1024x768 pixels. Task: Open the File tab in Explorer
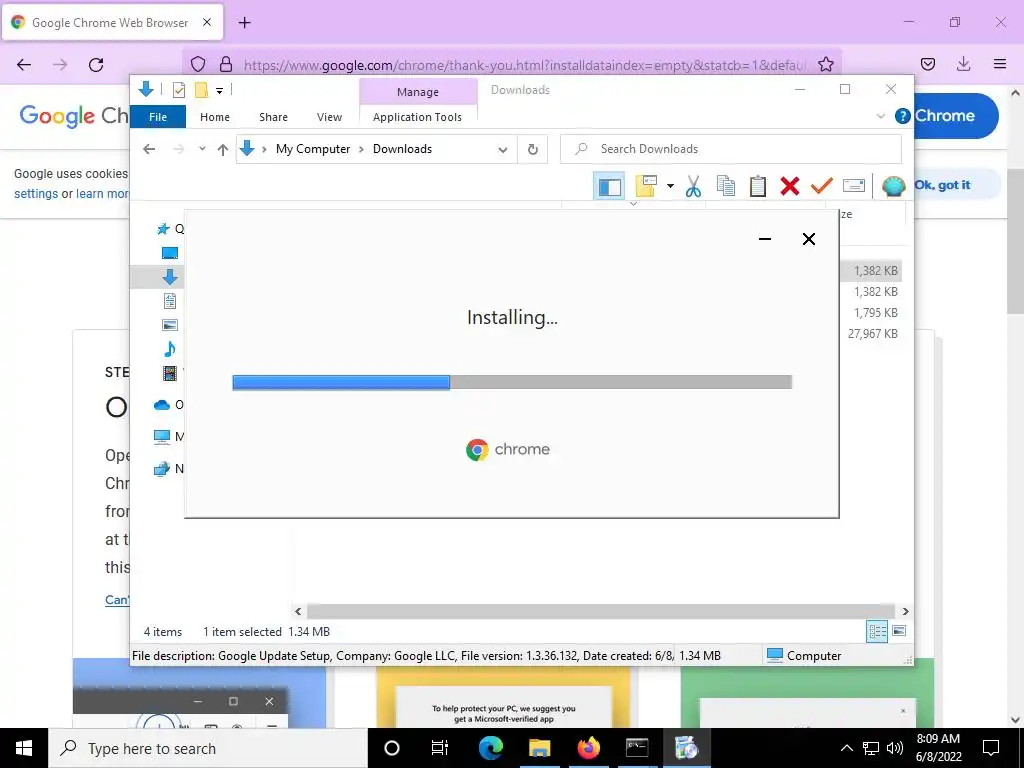click(158, 117)
